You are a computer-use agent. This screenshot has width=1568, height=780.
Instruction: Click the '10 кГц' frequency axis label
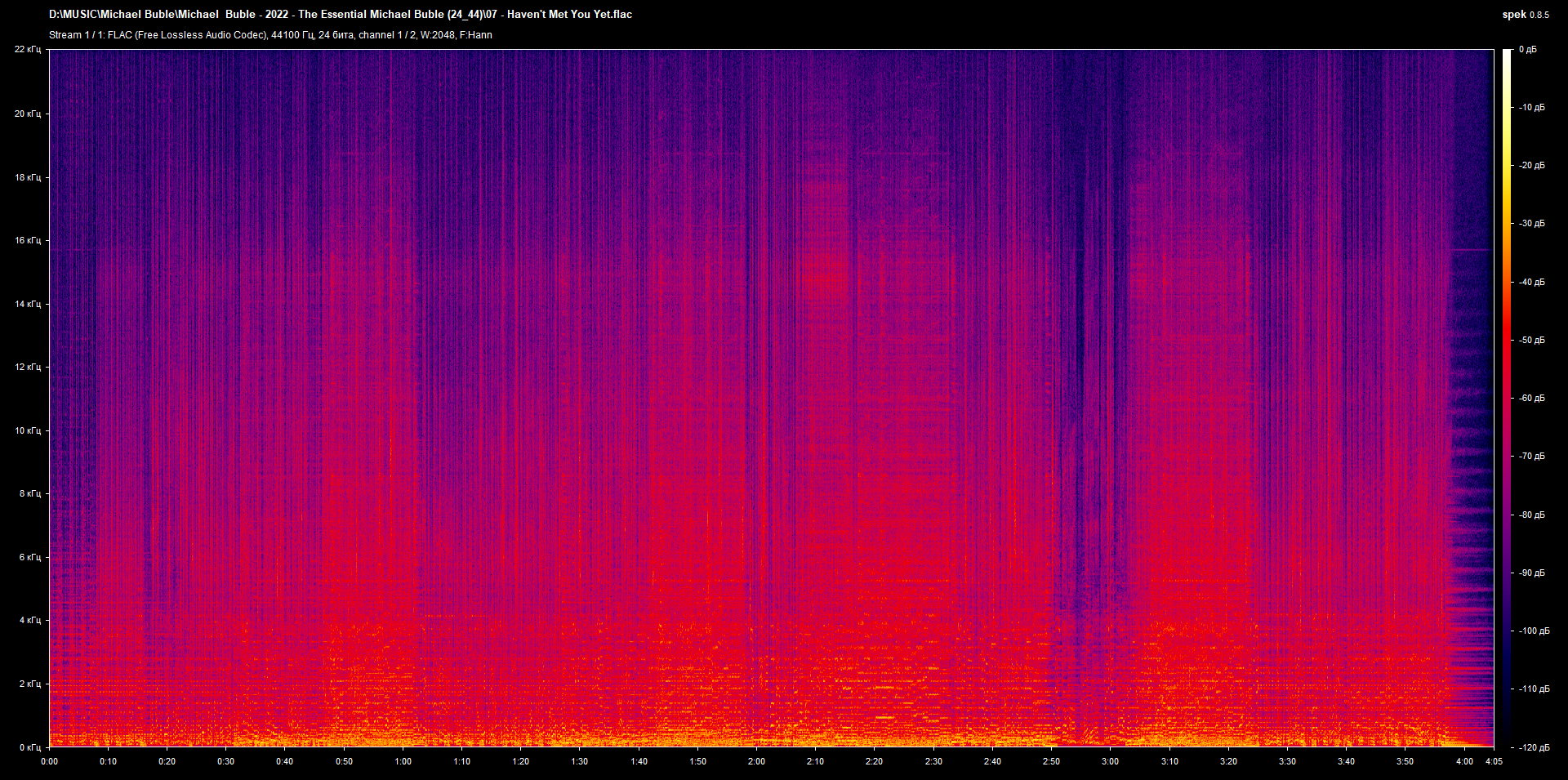pyautogui.click(x=28, y=430)
